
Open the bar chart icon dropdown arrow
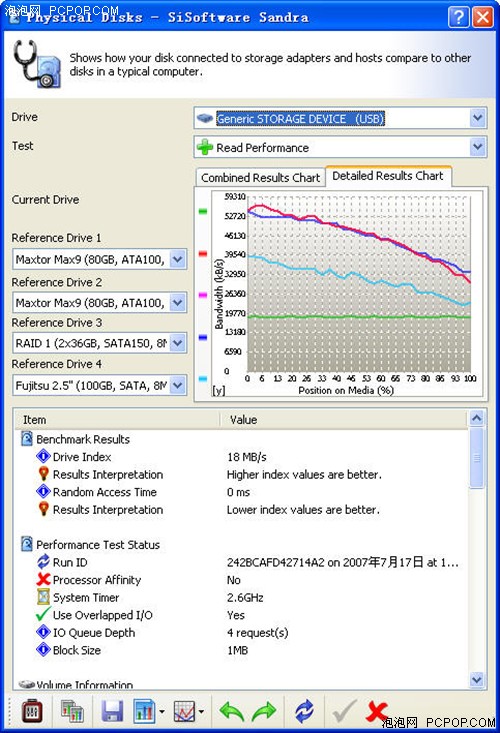pos(162,711)
